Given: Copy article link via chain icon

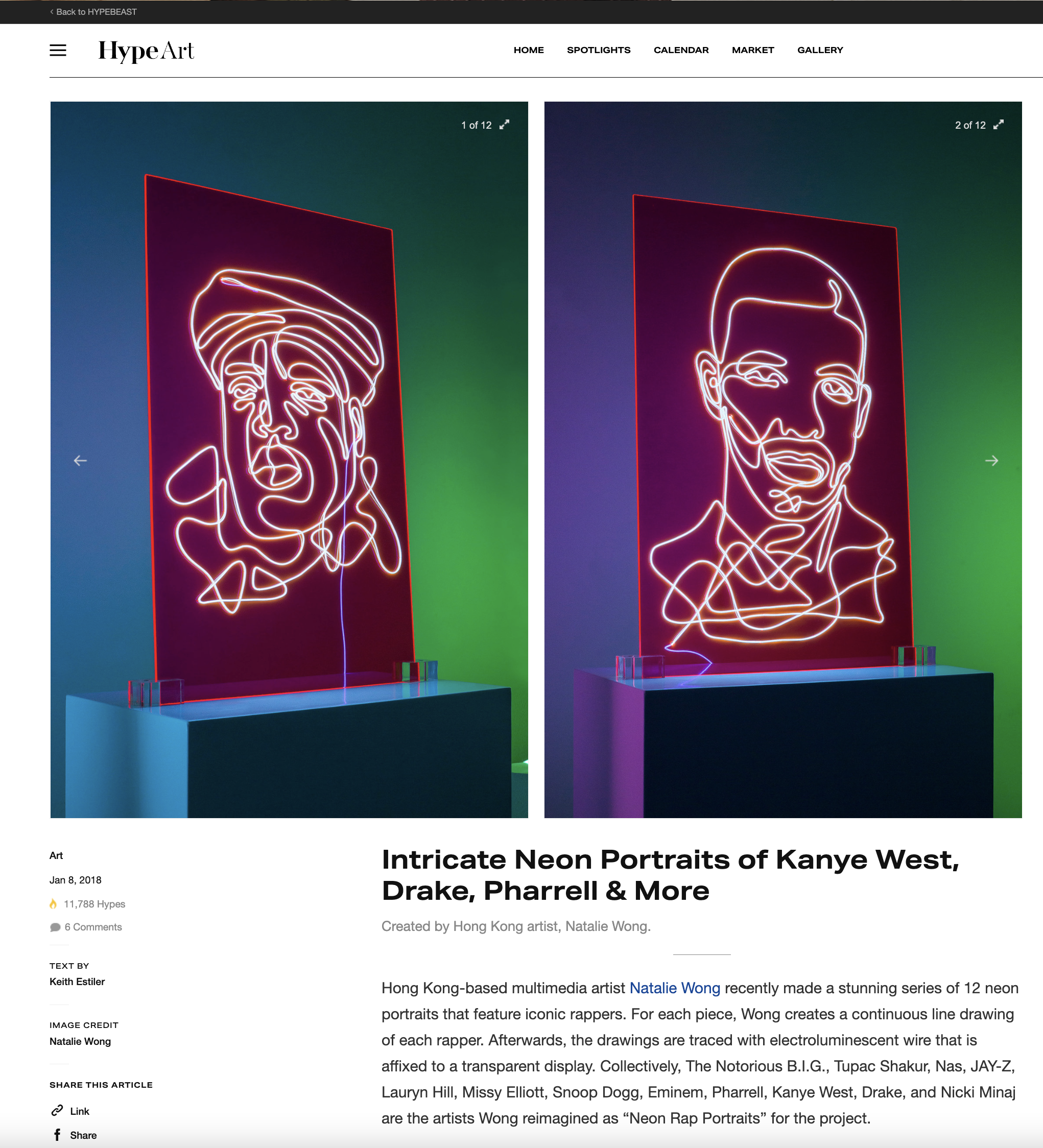Looking at the screenshot, I should click(x=57, y=1110).
